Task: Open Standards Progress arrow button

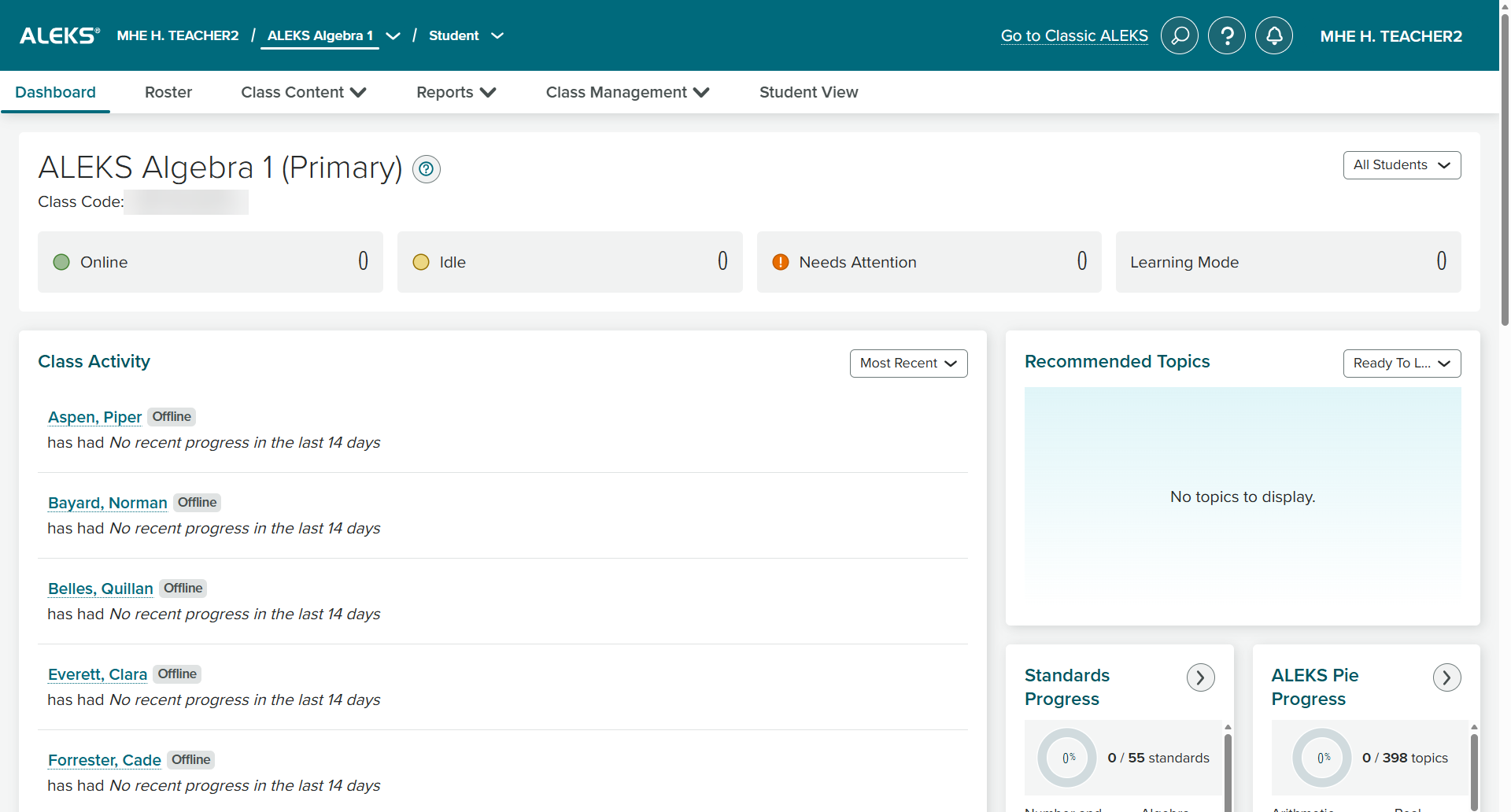Action: [1200, 677]
